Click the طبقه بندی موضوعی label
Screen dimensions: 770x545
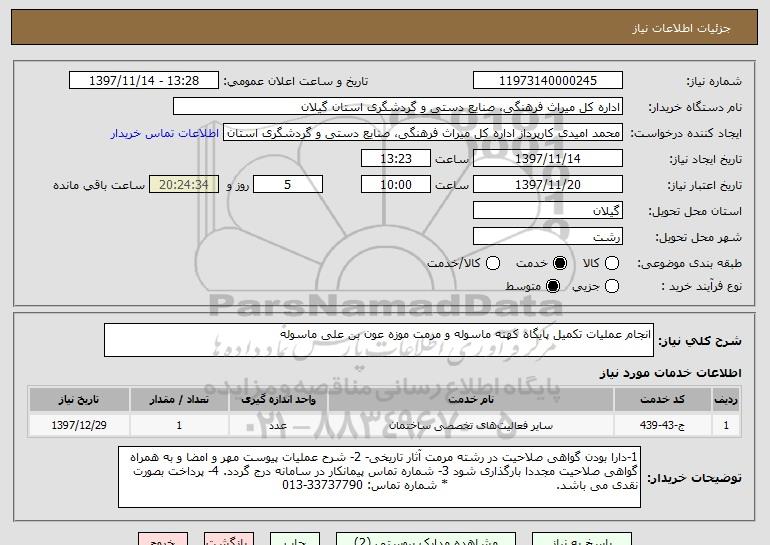tap(689, 264)
